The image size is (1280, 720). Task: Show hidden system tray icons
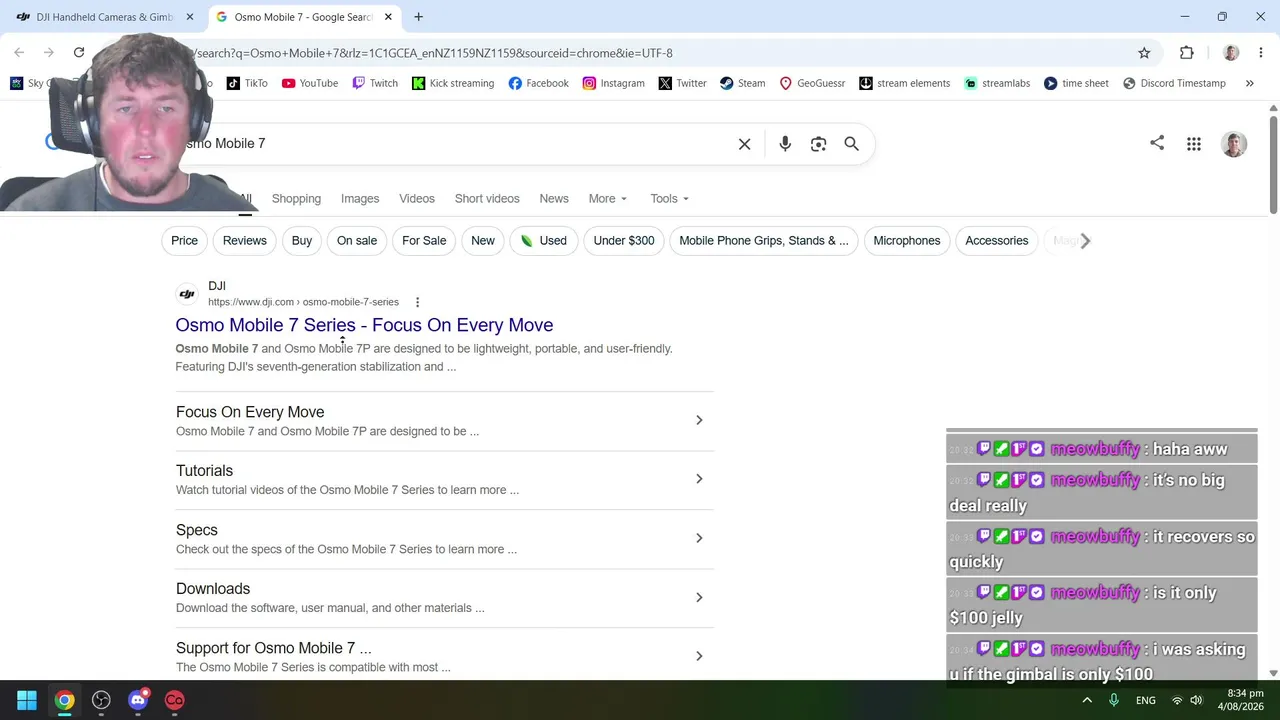click(x=1087, y=700)
